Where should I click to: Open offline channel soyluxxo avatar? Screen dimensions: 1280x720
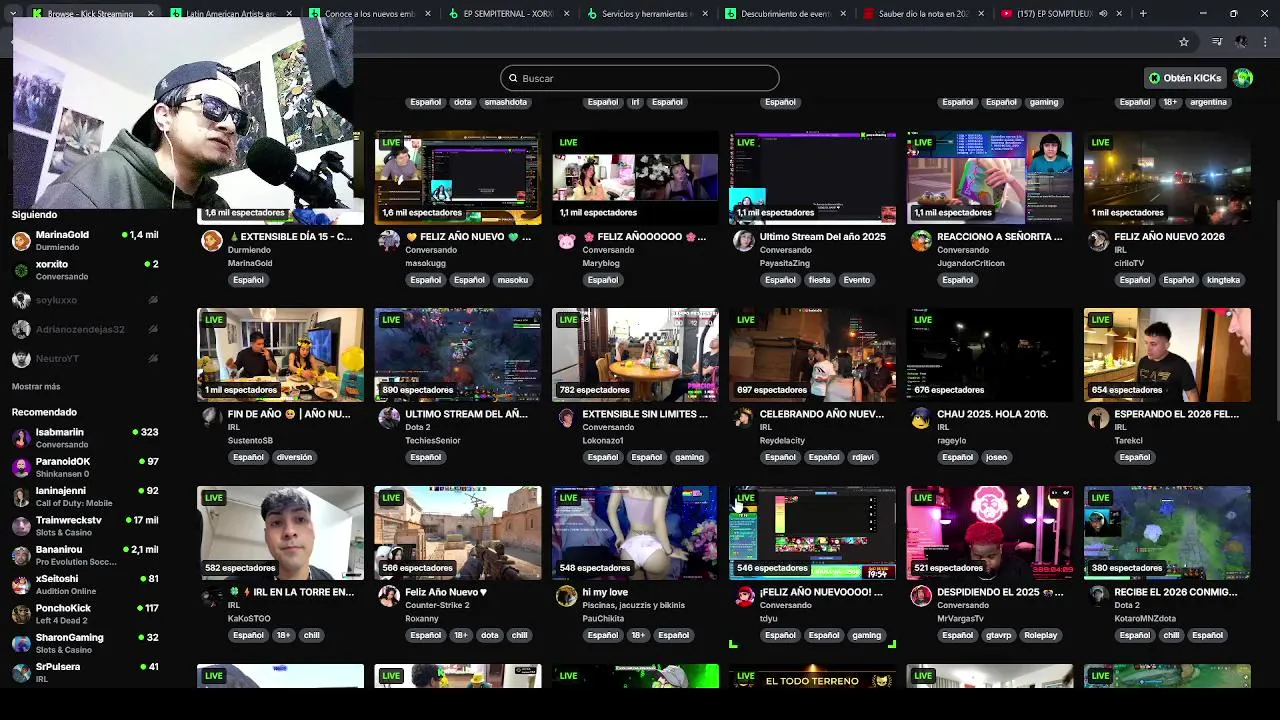coord(21,300)
